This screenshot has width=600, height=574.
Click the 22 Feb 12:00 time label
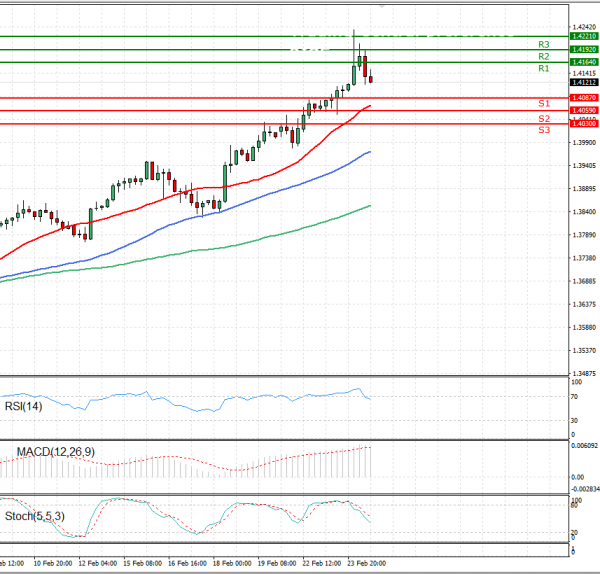coord(321,563)
